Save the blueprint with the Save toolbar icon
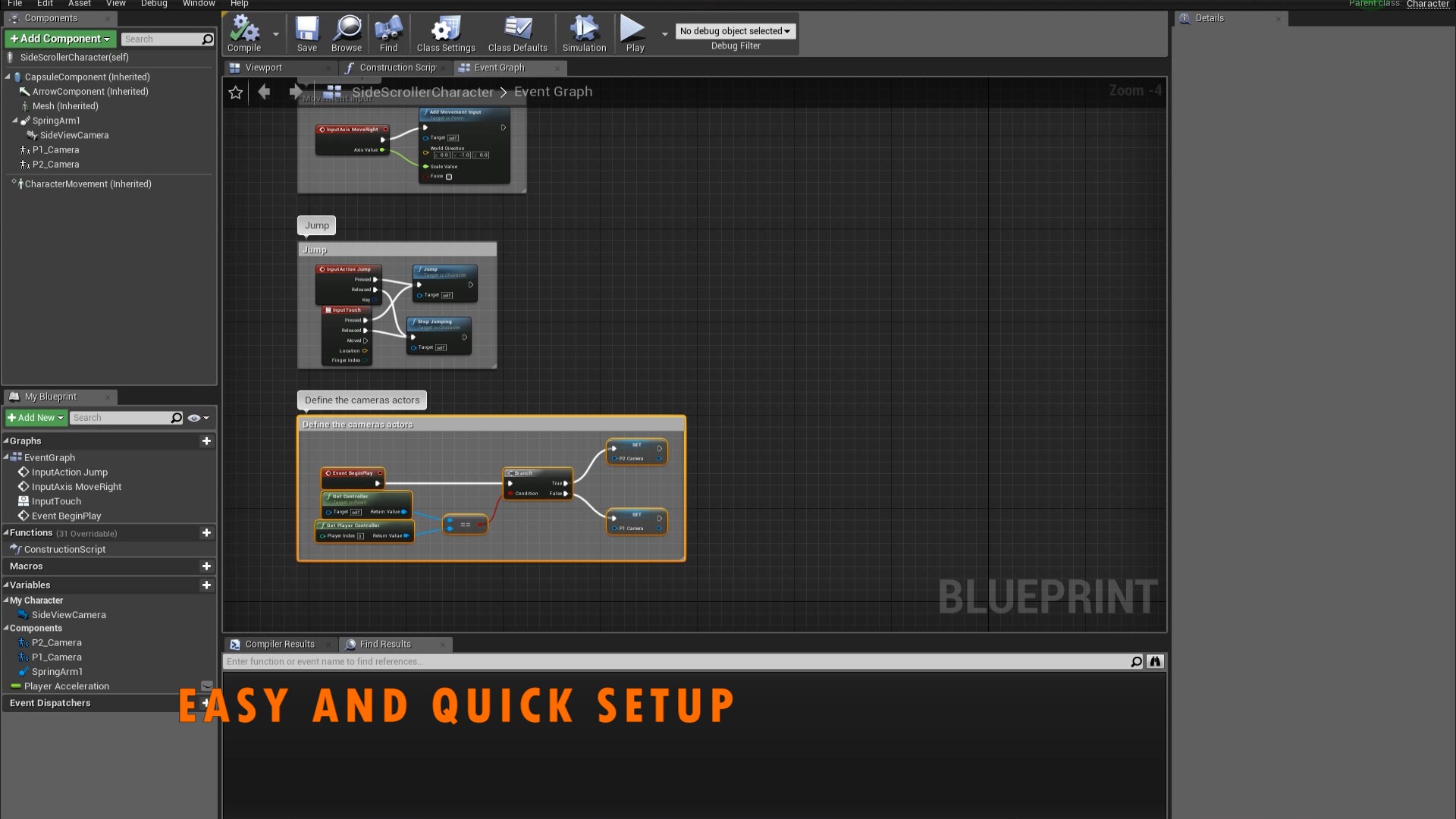The image size is (1456, 819). tap(307, 30)
